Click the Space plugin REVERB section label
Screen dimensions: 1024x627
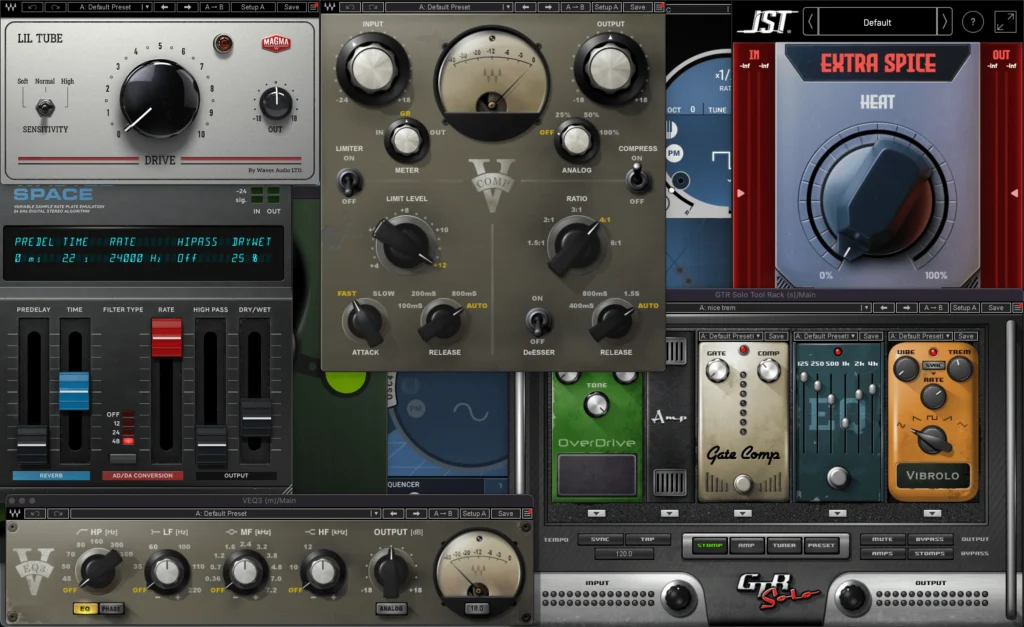point(51,475)
